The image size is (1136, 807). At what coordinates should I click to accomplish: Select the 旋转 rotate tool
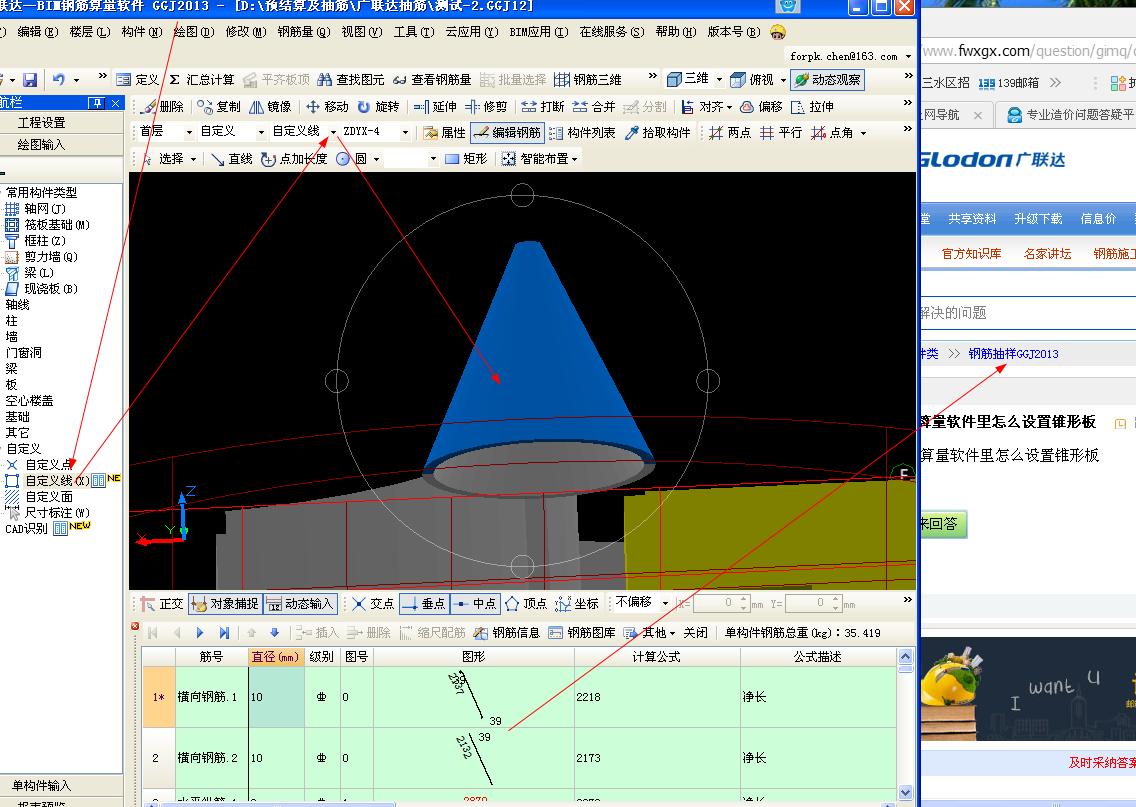(378, 106)
